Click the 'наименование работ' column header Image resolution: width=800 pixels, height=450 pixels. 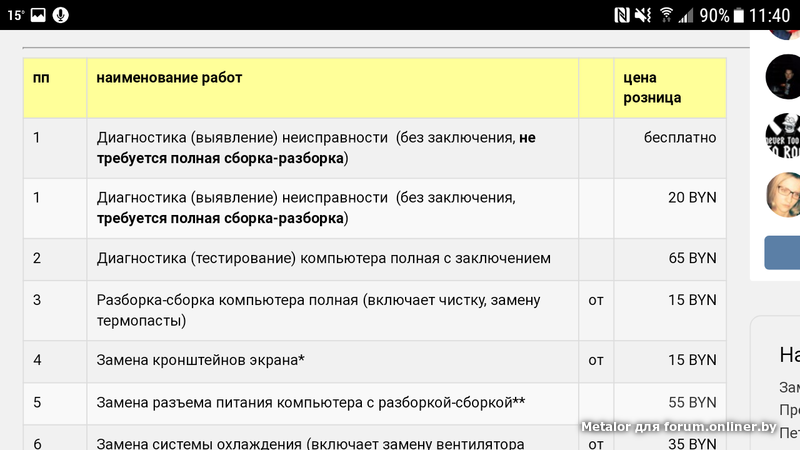(332, 88)
